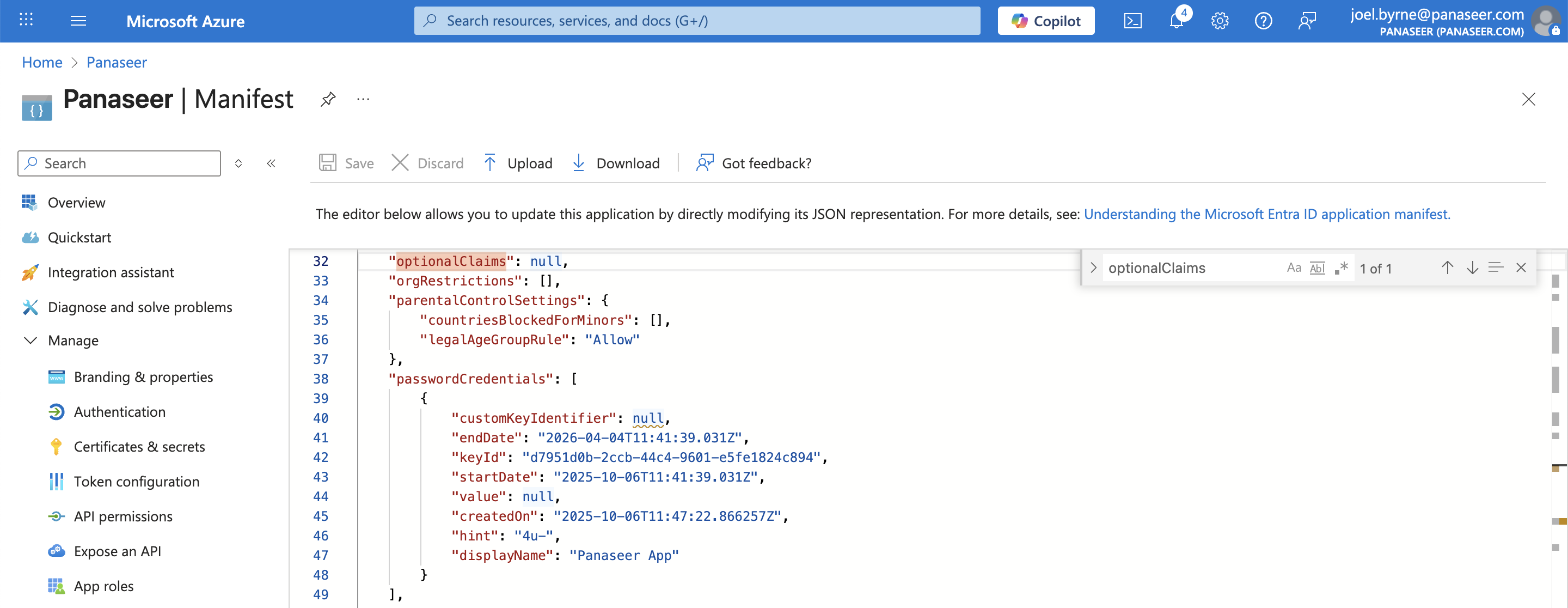Open the Entra ID manifest documentation link
The height and width of the screenshot is (608, 1568).
pos(1267,214)
